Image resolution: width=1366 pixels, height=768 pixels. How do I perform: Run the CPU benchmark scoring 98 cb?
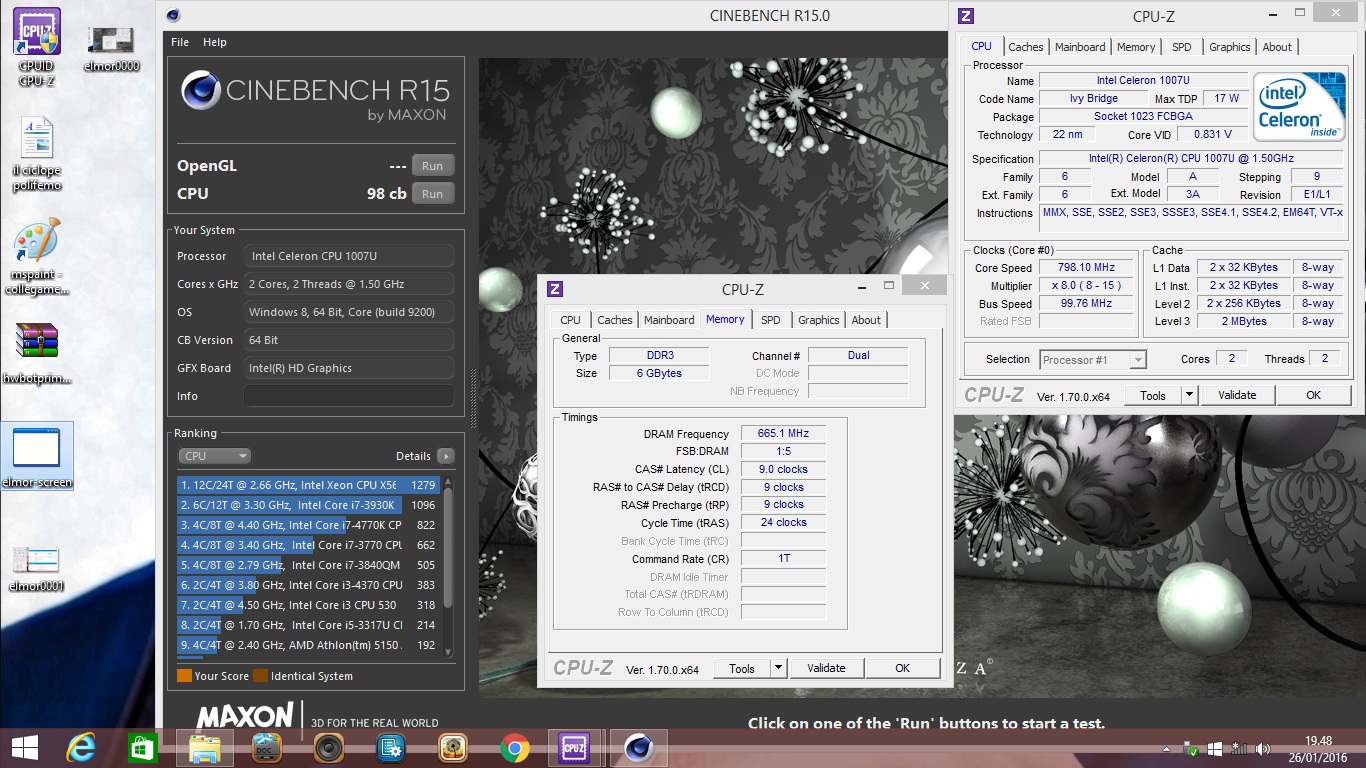[x=432, y=194]
